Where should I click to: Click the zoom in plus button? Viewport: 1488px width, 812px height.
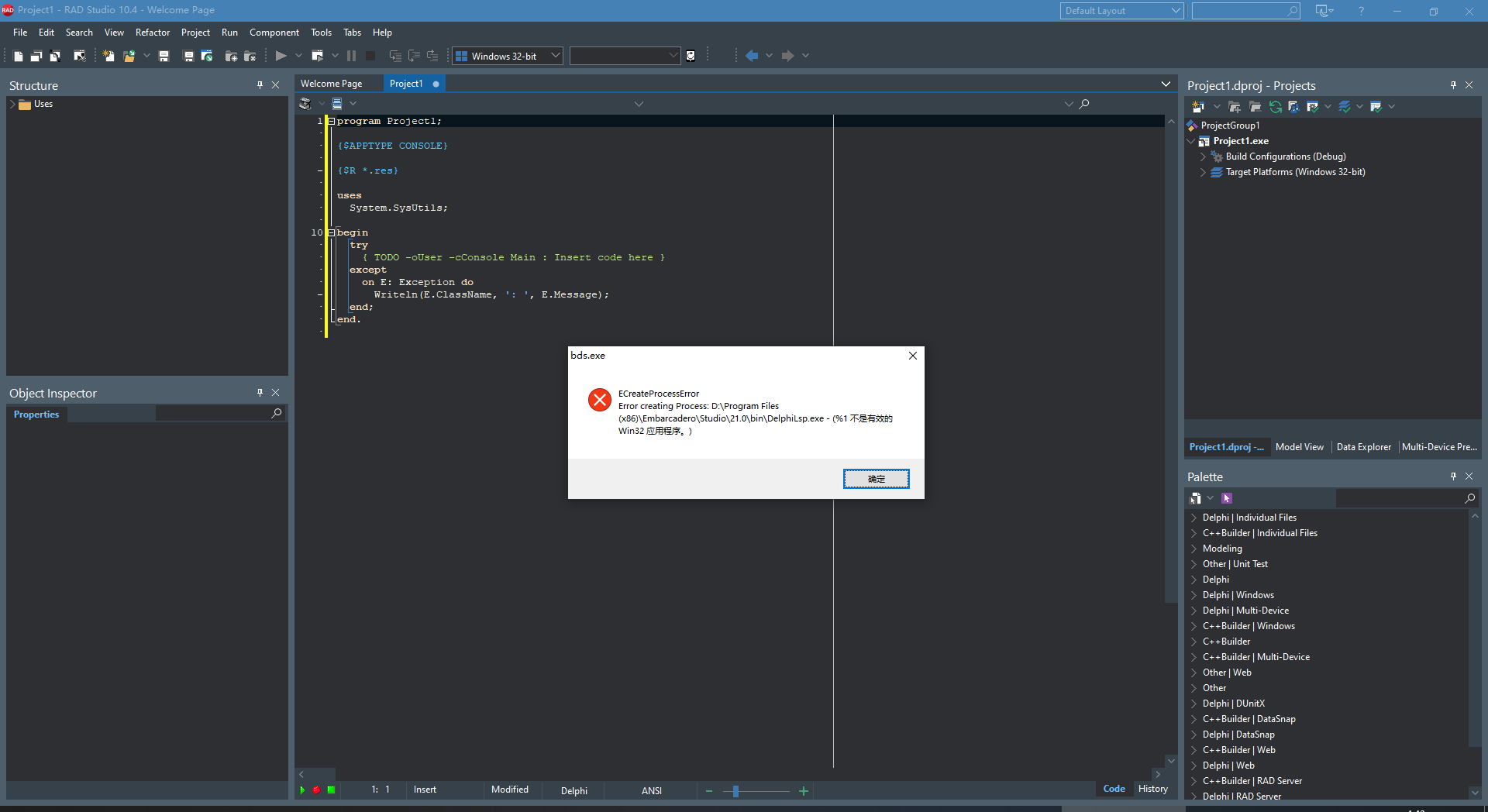tap(804, 791)
